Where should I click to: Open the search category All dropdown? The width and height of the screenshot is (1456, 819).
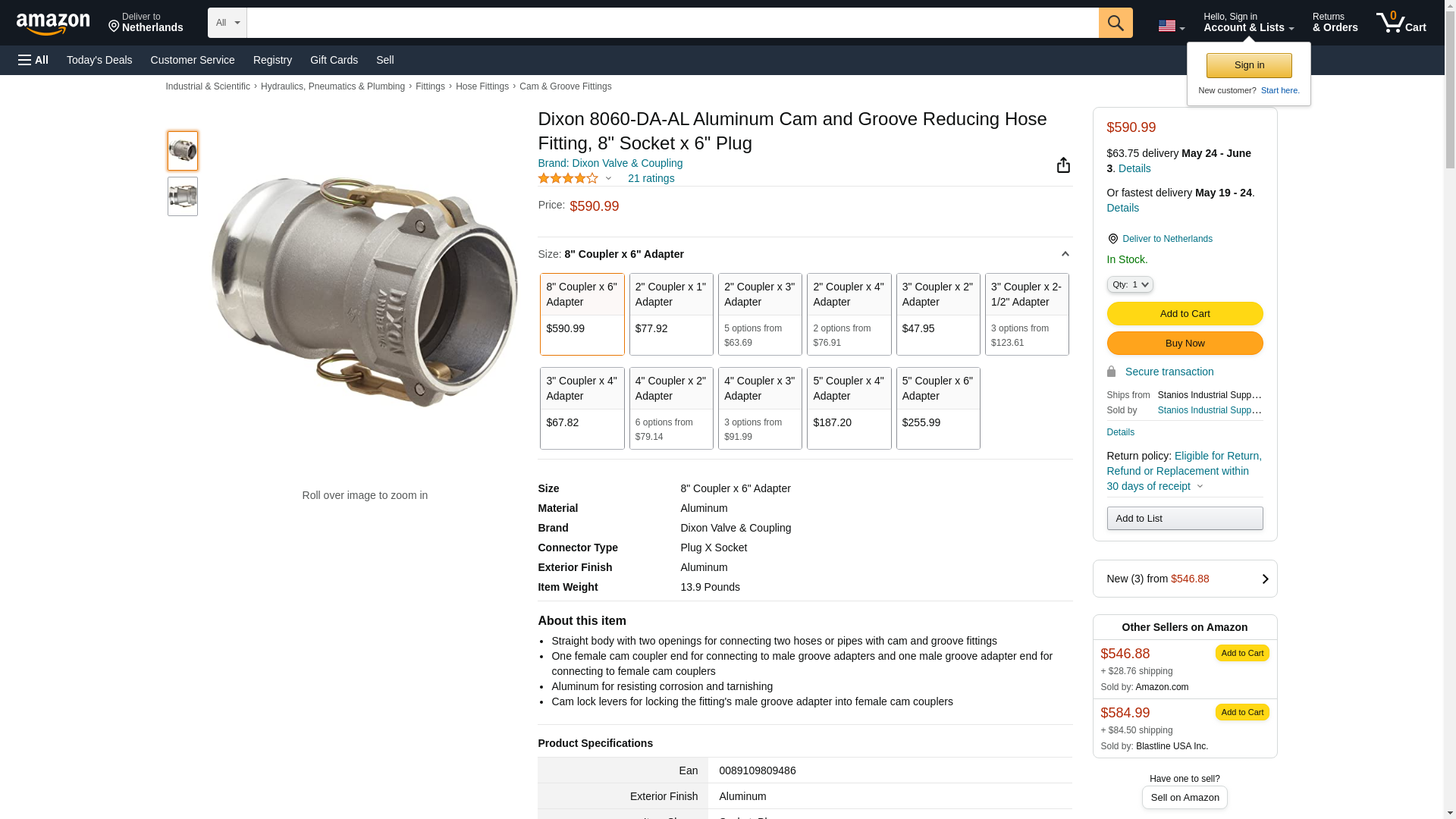click(227, 23)
